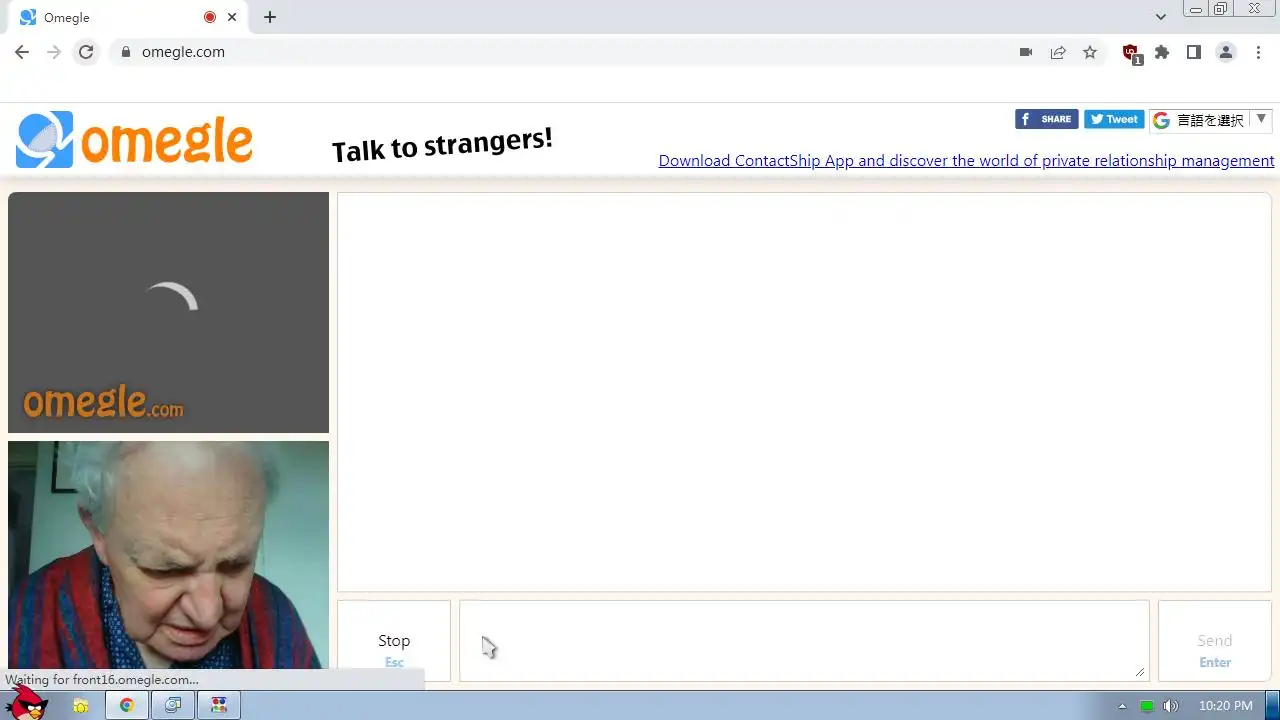Viewport: 1280px width, 720px height.
Task: Open the volume speaker control
Action: click(1171, 706)
